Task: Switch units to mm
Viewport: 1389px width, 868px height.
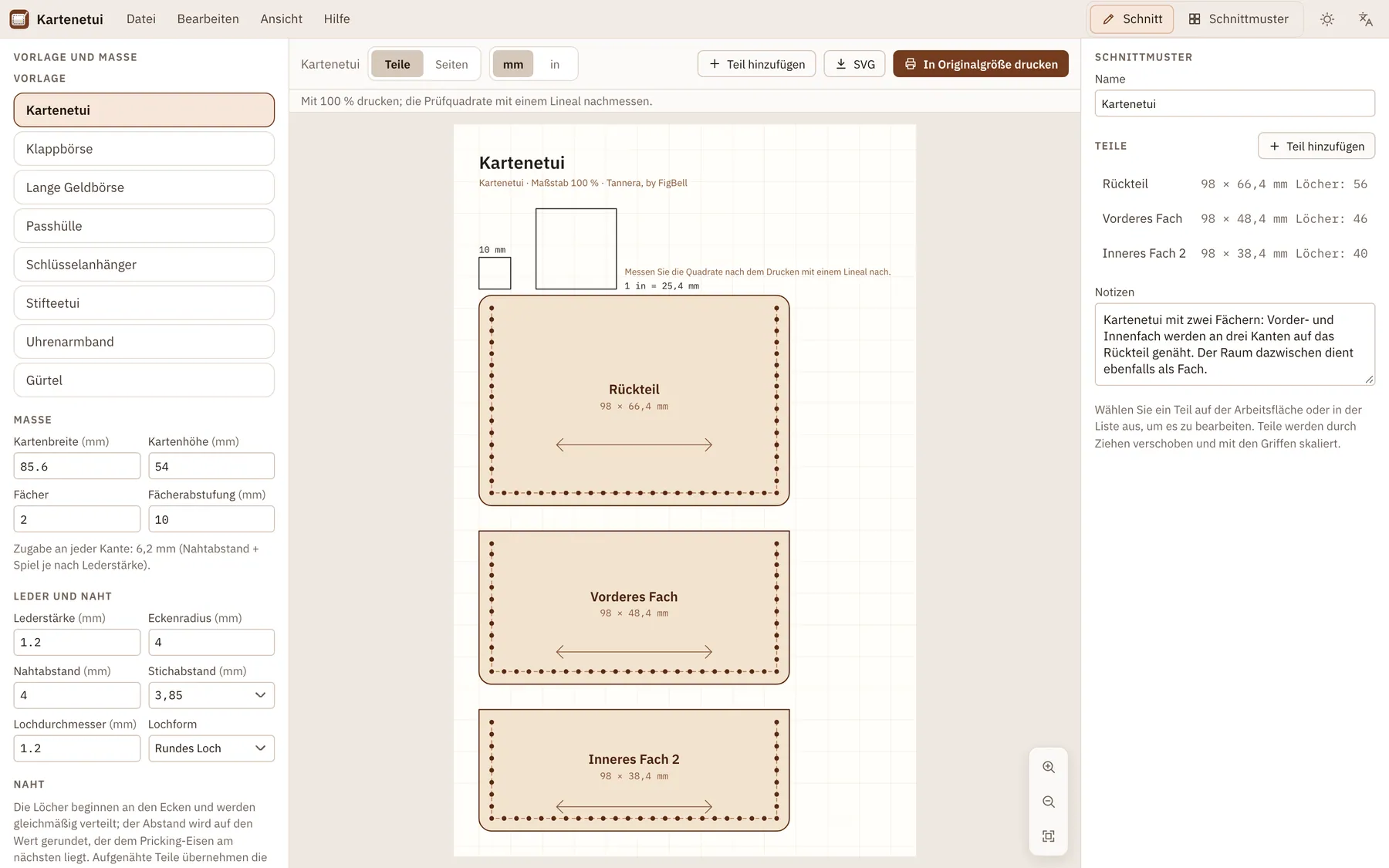Action: click(x=513, y=64)
